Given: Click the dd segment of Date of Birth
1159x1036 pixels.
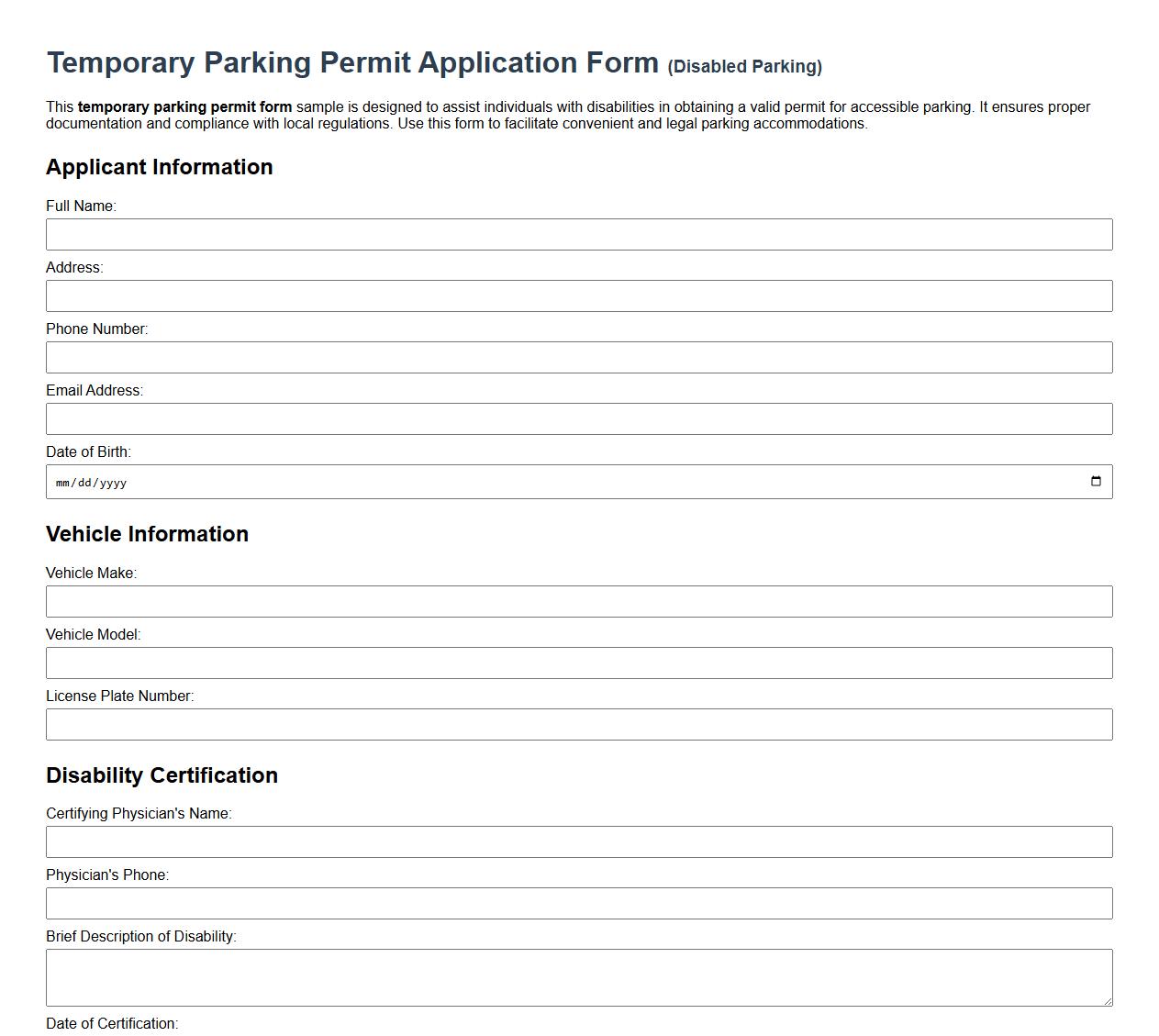Looking at the screenshot, I should click(84, 481).
